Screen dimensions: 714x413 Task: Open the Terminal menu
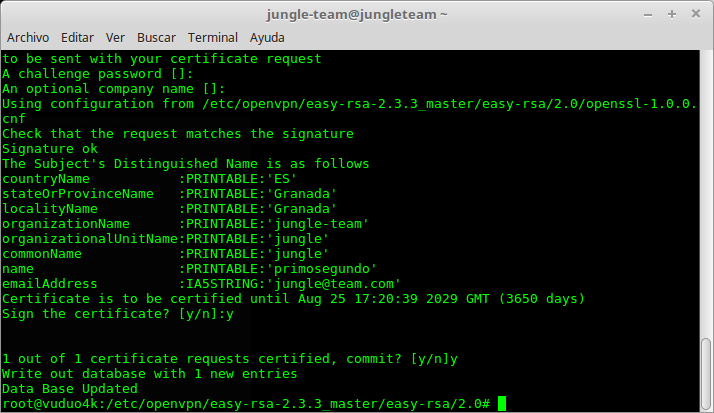click(x=212, y=37)
